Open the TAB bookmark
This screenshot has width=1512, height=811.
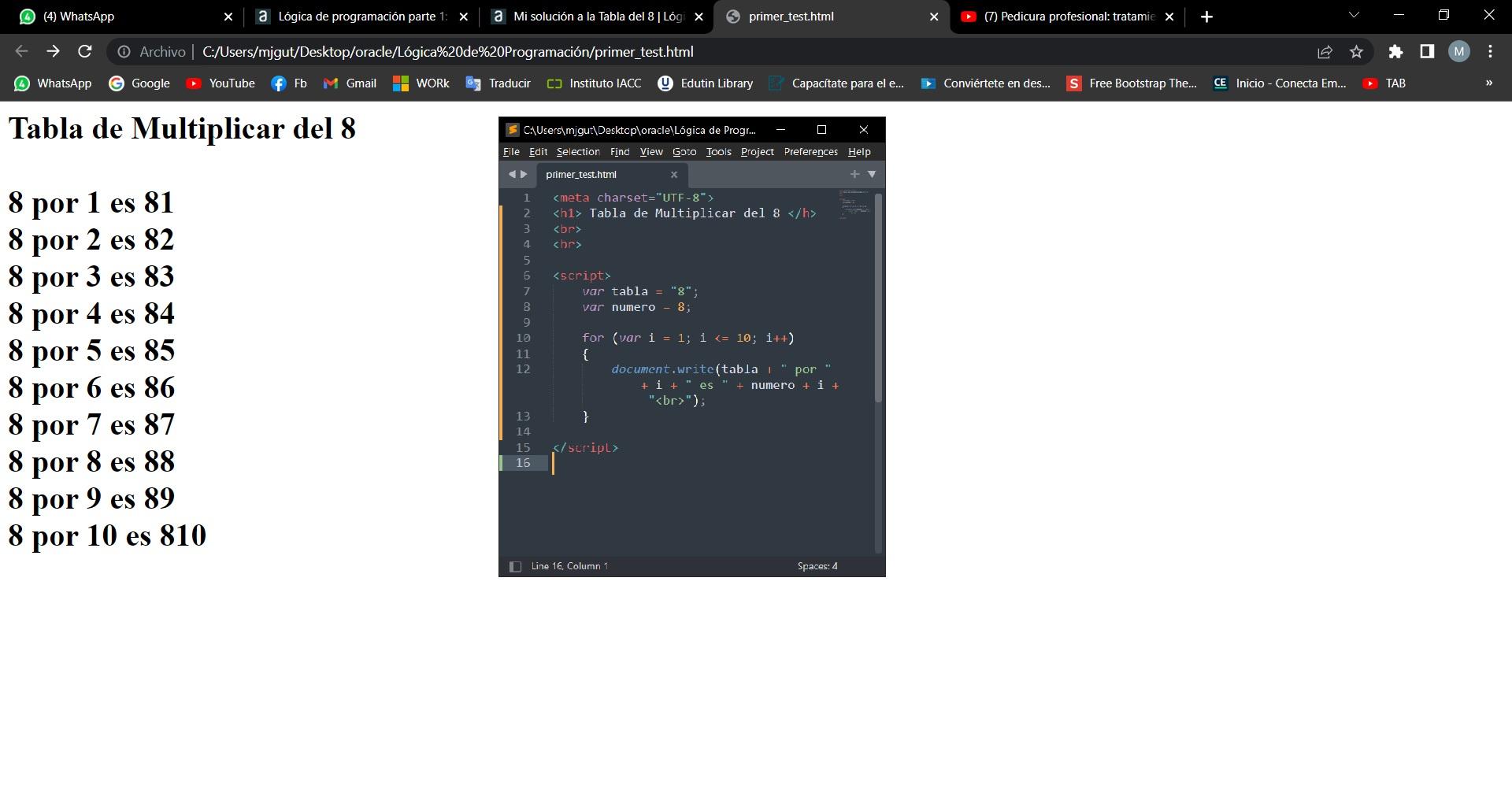pos(1384,83)
